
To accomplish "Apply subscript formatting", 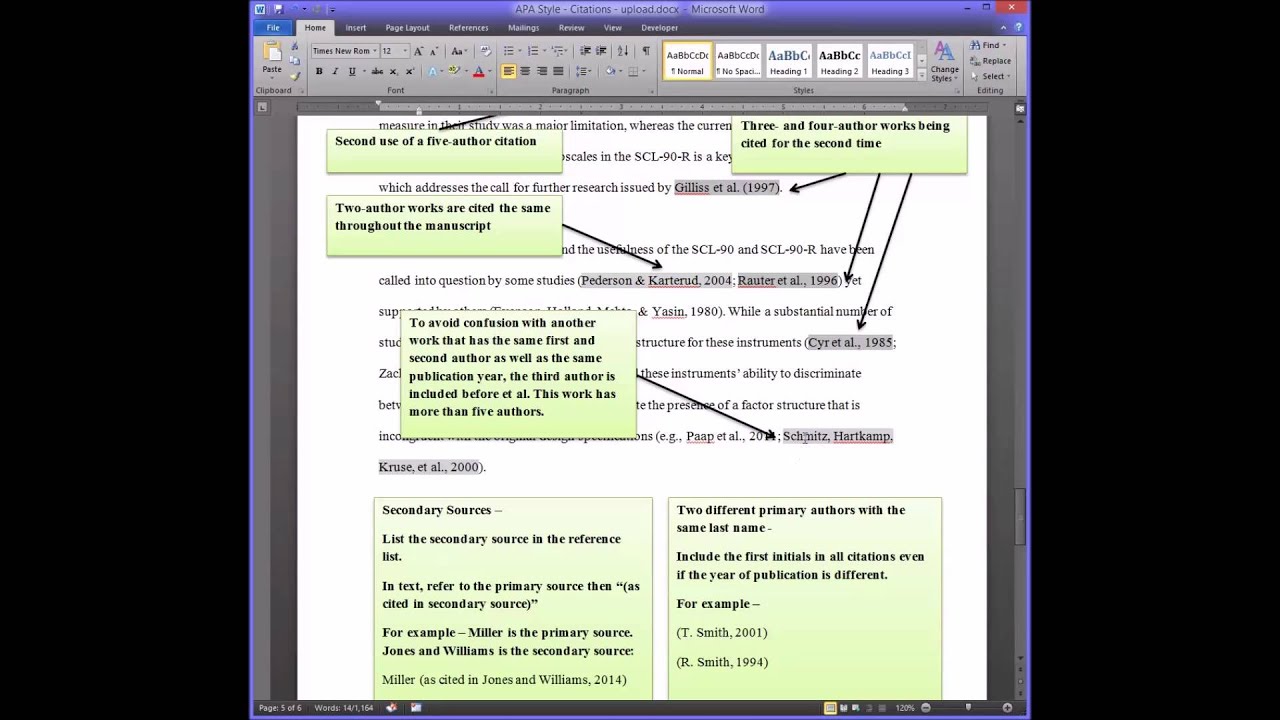I will point(394,71).
